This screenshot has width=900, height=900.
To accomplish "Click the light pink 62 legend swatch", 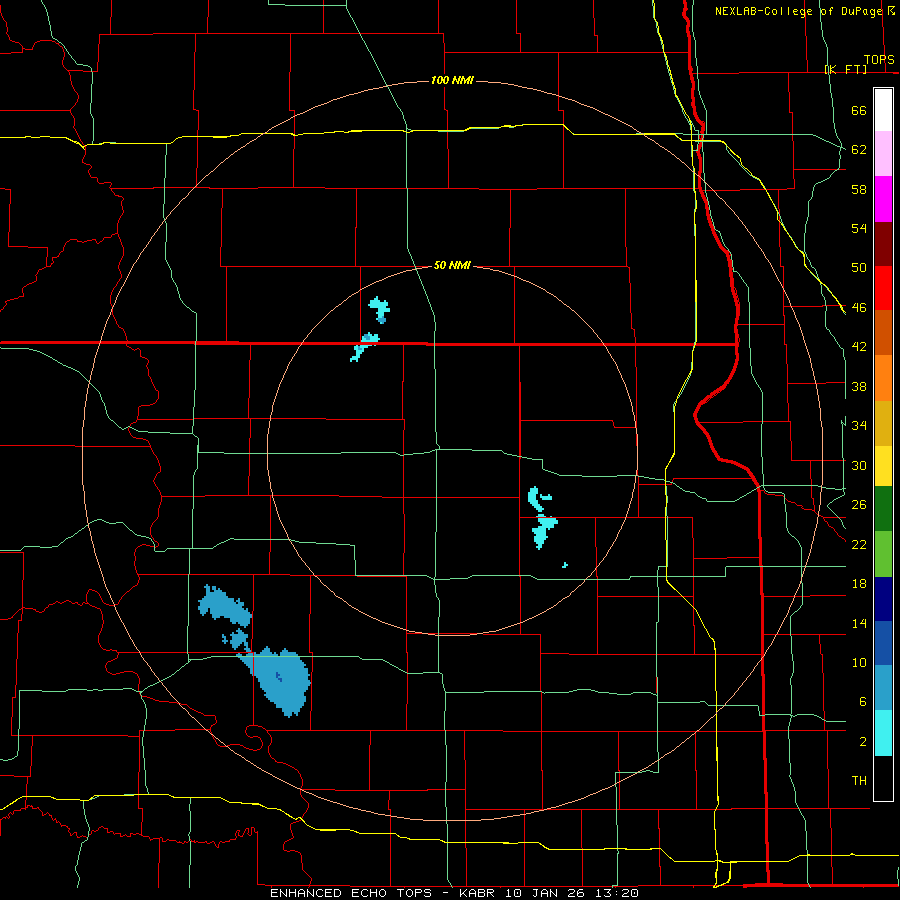I will click(883, 153).
